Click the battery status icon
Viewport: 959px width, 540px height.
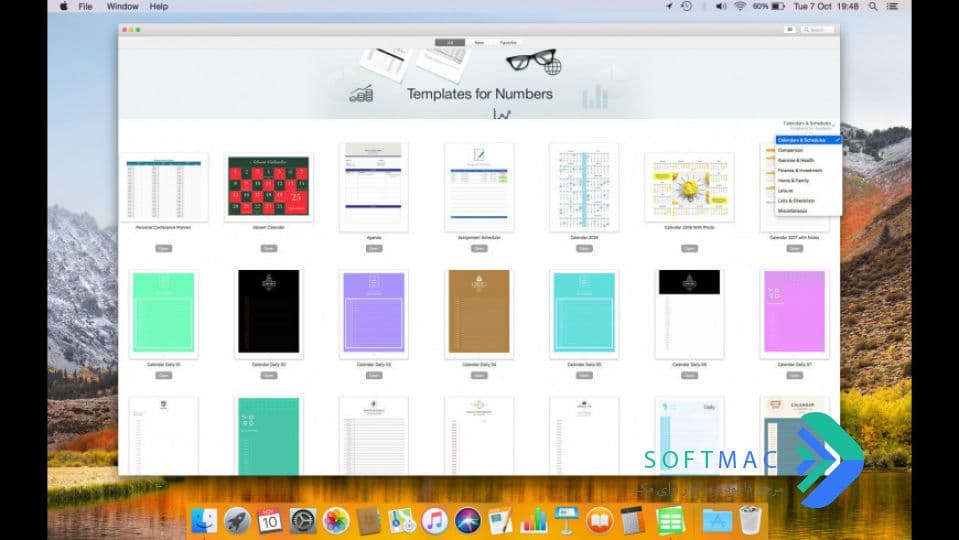tap(778, 6)
